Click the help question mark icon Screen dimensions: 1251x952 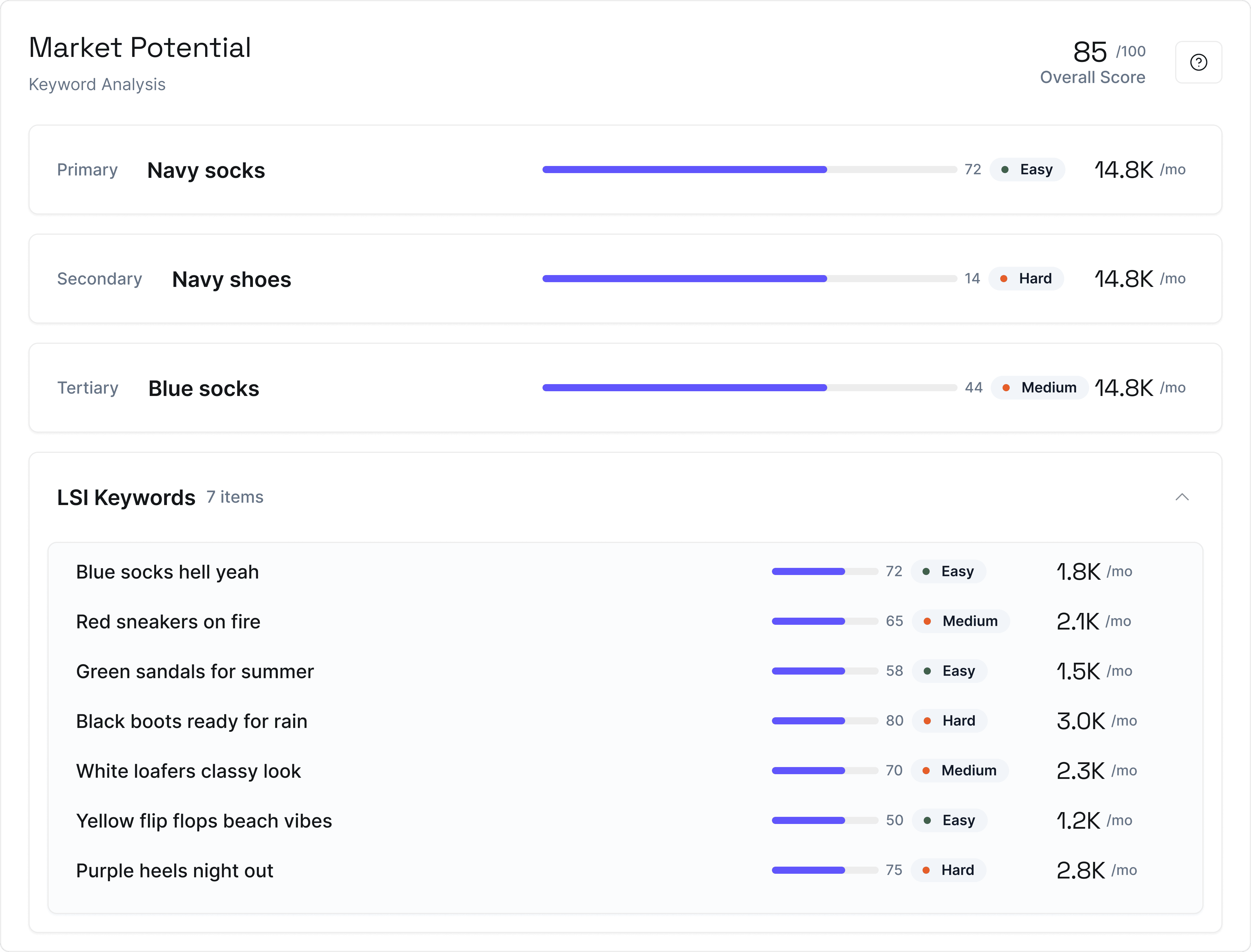(1198, 62)
